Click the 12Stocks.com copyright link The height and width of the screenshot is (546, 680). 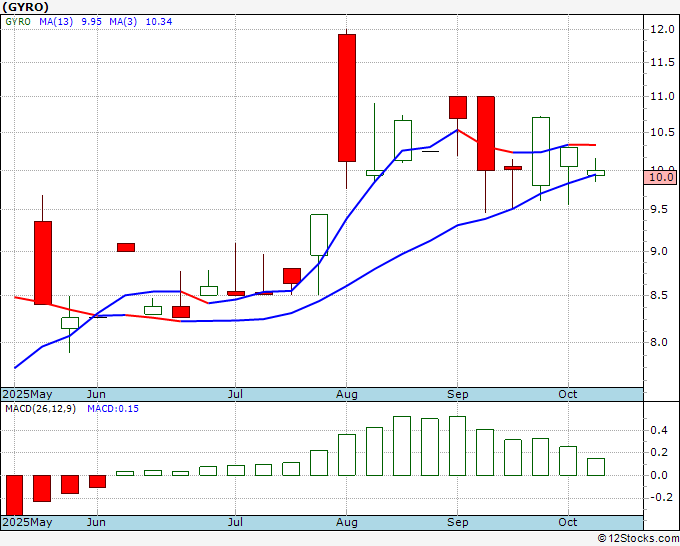[638, 539]
